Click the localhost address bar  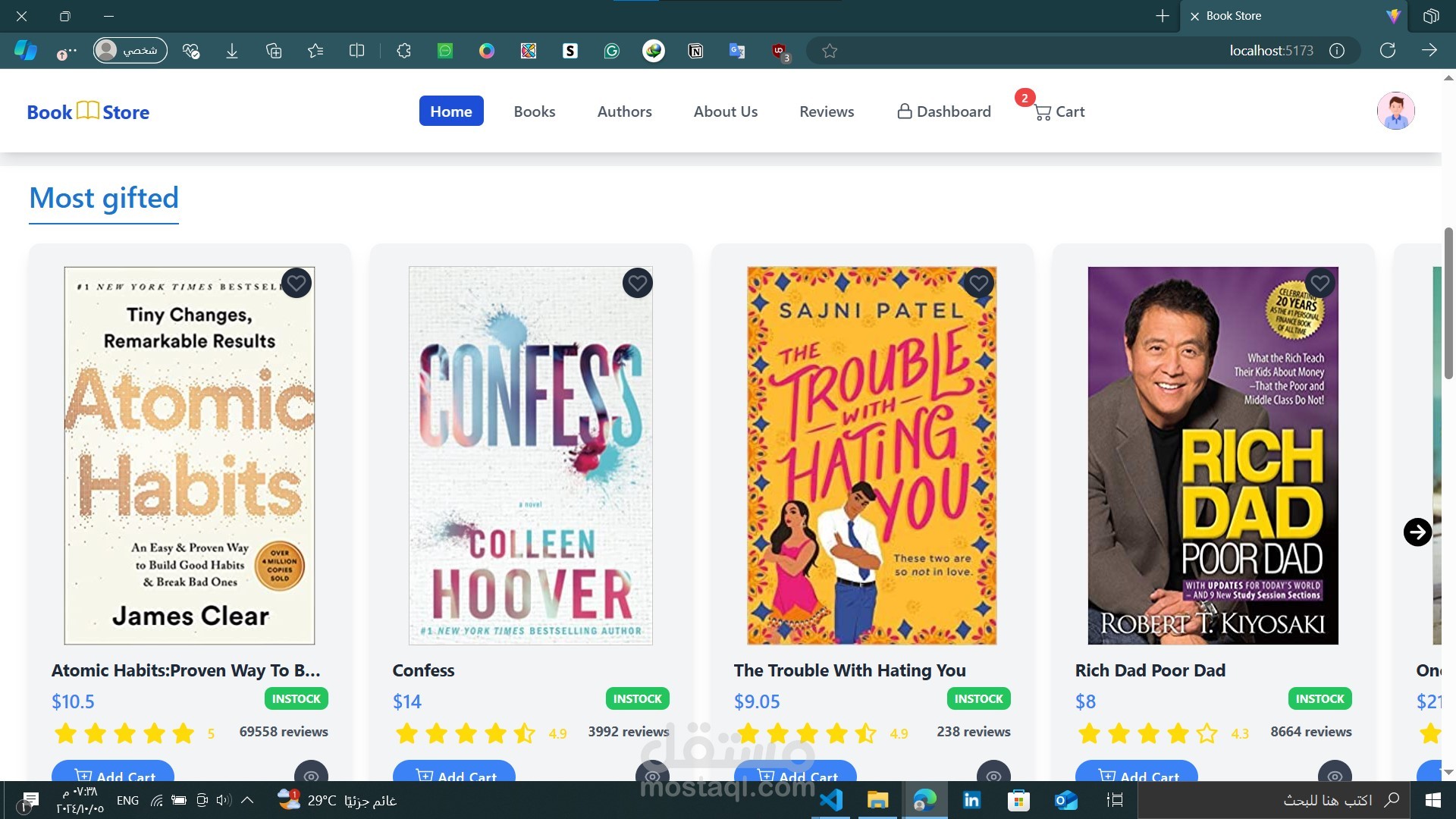(1270, 50)
